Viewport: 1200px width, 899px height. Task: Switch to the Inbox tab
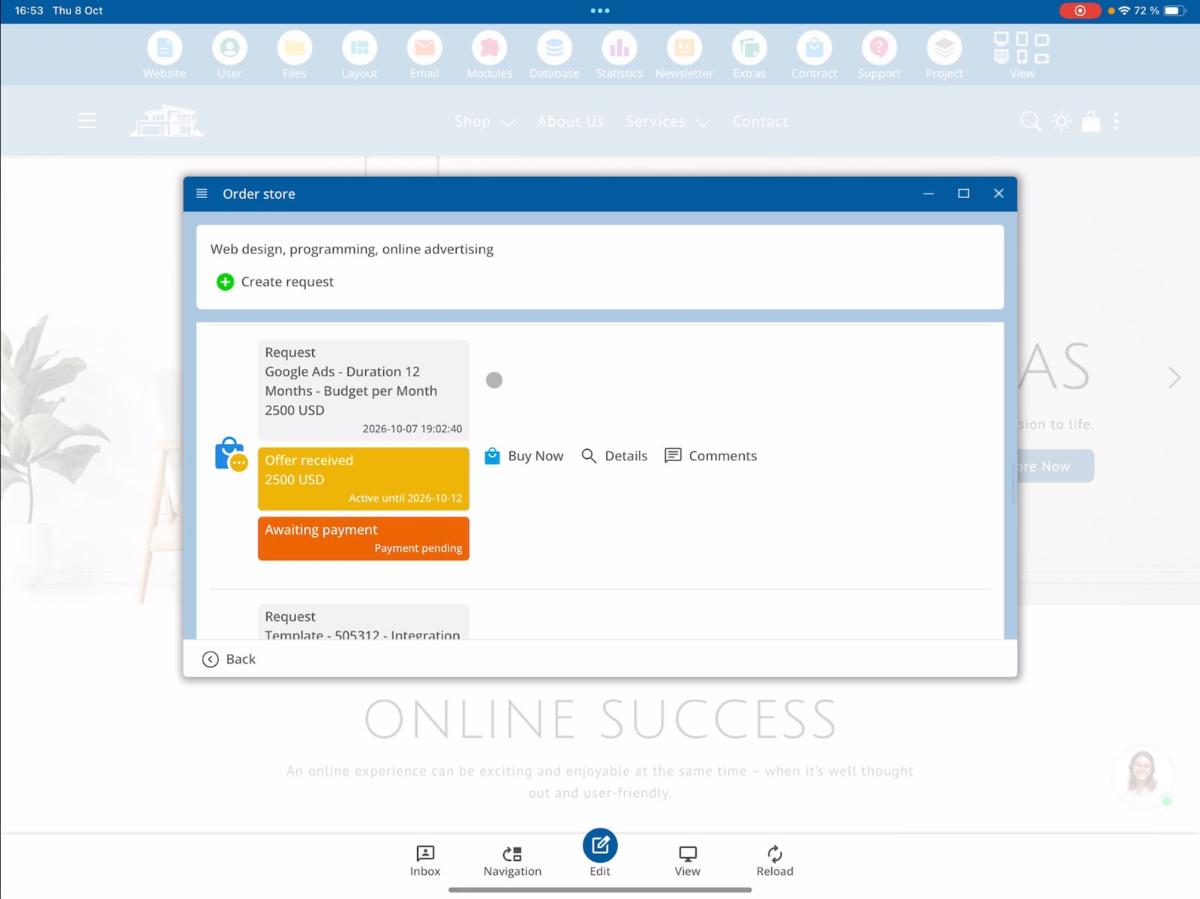tap(425, 860)
